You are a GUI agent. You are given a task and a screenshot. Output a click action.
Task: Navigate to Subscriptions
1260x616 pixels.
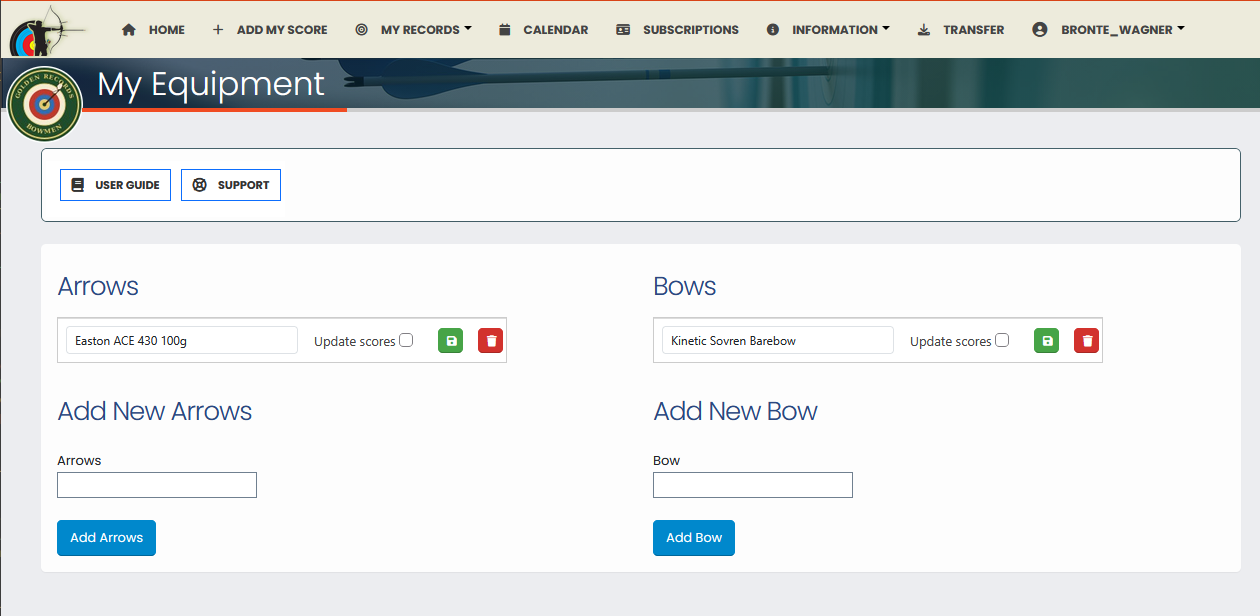click(x=678, y=30)
